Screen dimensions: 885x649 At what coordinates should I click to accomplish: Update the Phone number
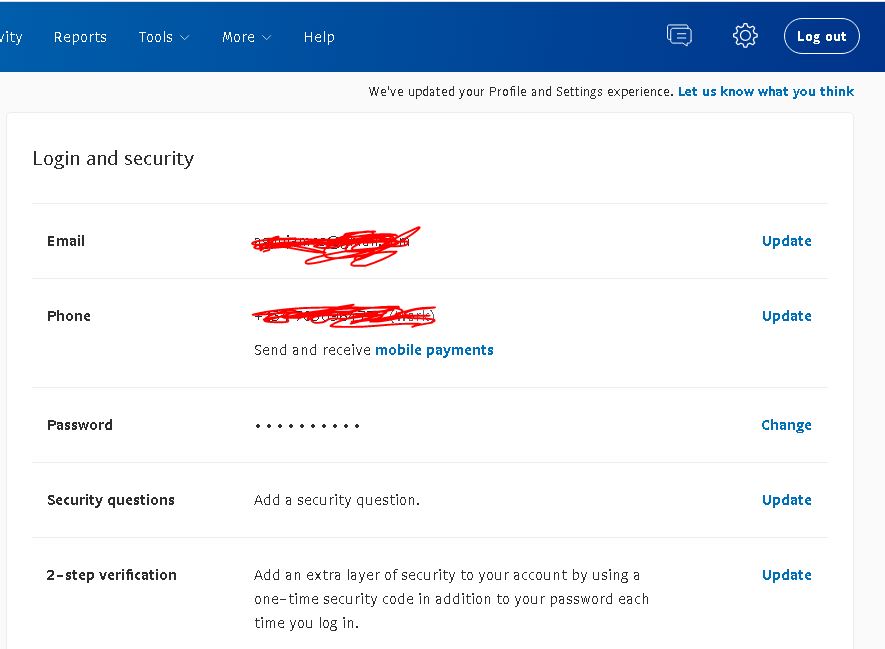pos(786,315)
